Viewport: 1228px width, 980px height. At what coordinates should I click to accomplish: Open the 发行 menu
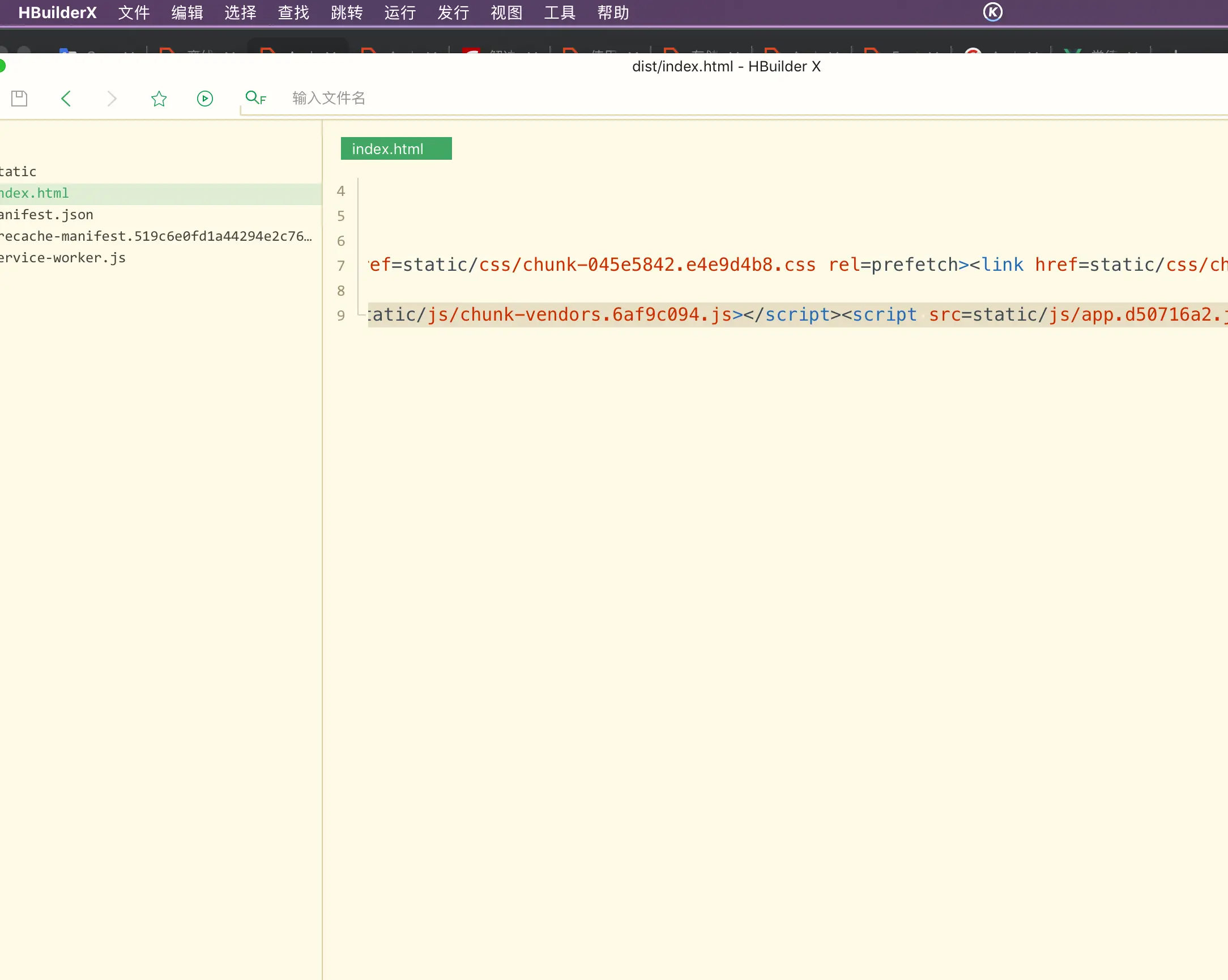453,12
